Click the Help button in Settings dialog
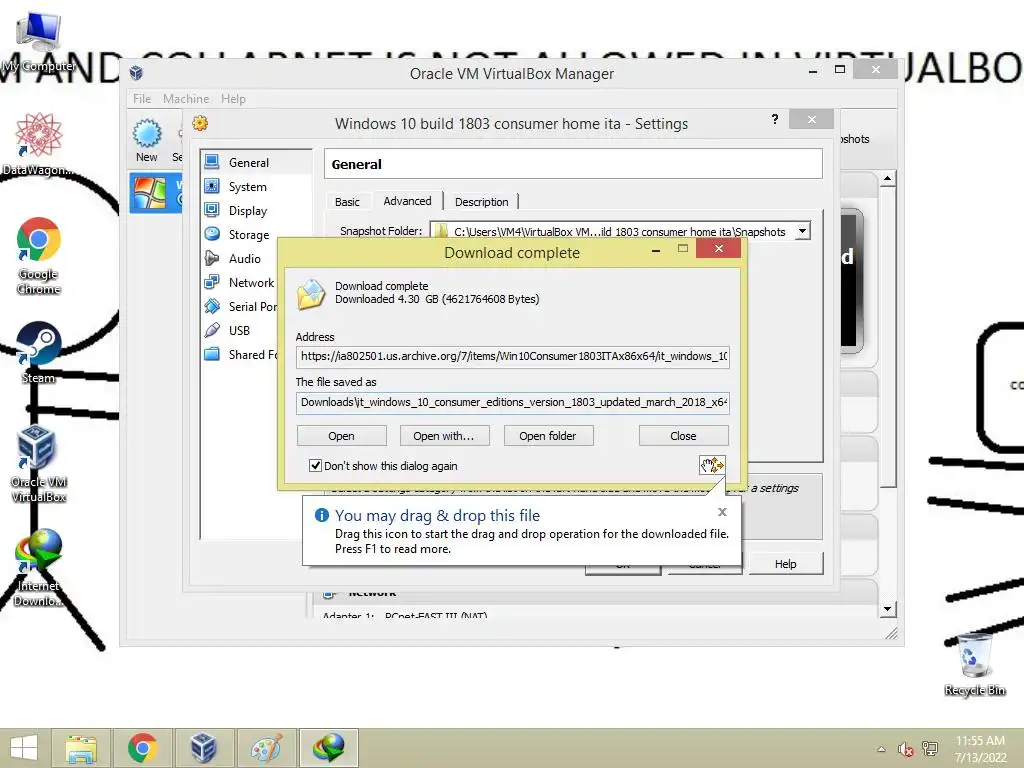This screenshot has width=1024, height=768. 786,564
